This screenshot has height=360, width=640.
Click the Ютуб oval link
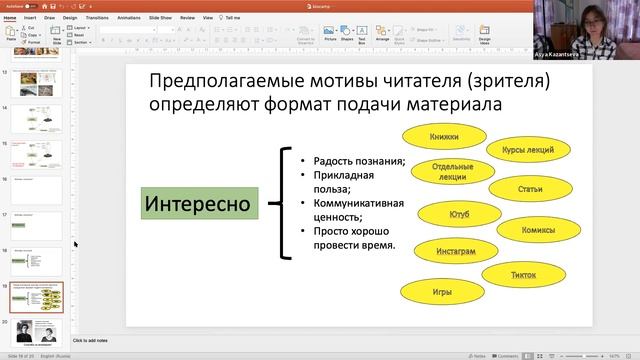click(459, 214)
